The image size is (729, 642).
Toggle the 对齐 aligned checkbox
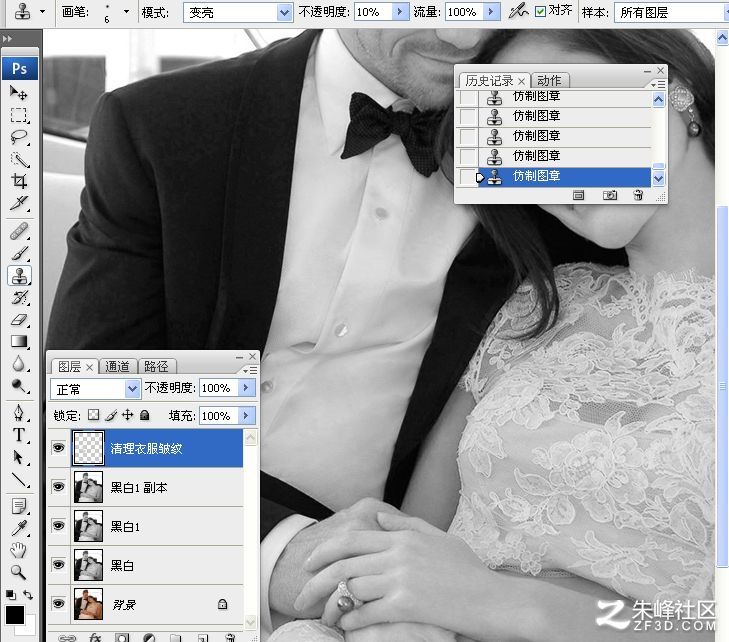pyautogui.click(x=540, y=11)
